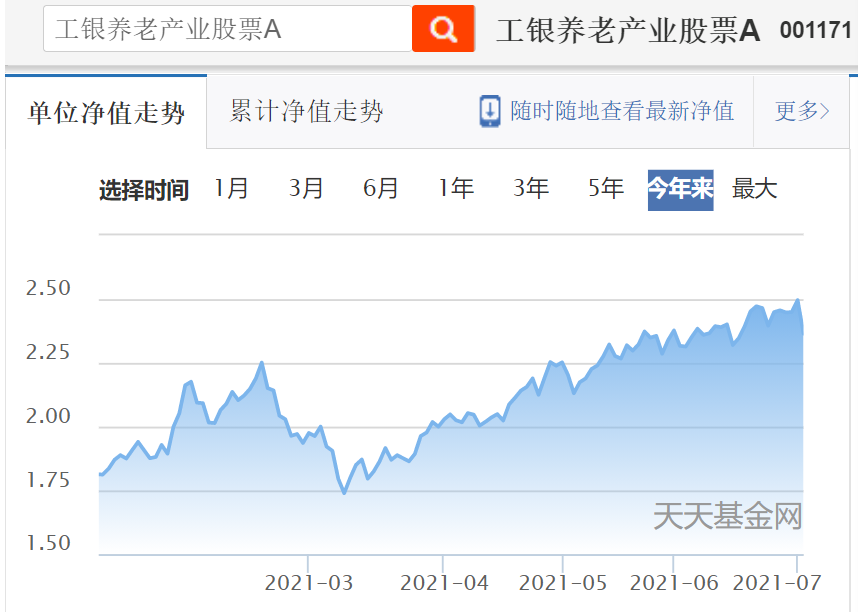Image resolution: width=858 pixels, height=612 pixels.
Task: Switch to the 单位净值走势 tab
Action: (106, 112)
